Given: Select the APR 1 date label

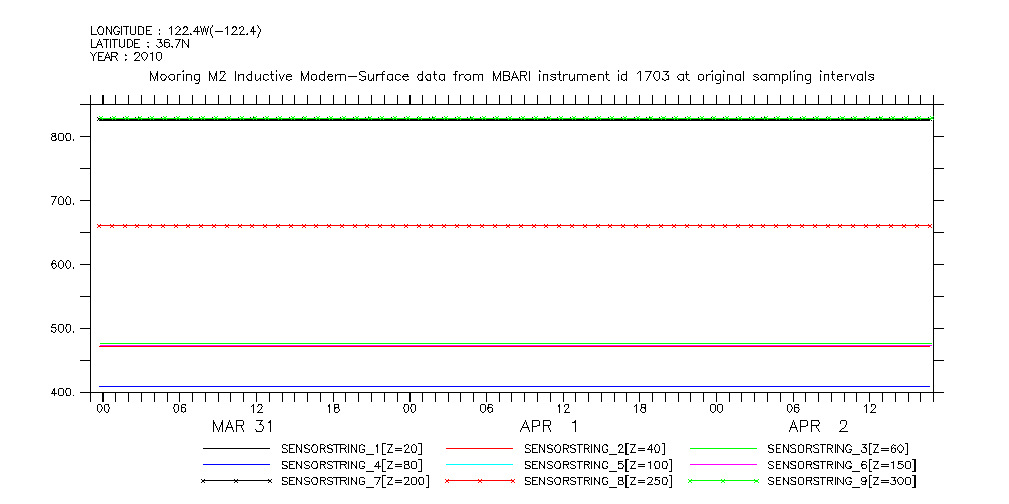Looking at the screenshot, I should [549, 426].
